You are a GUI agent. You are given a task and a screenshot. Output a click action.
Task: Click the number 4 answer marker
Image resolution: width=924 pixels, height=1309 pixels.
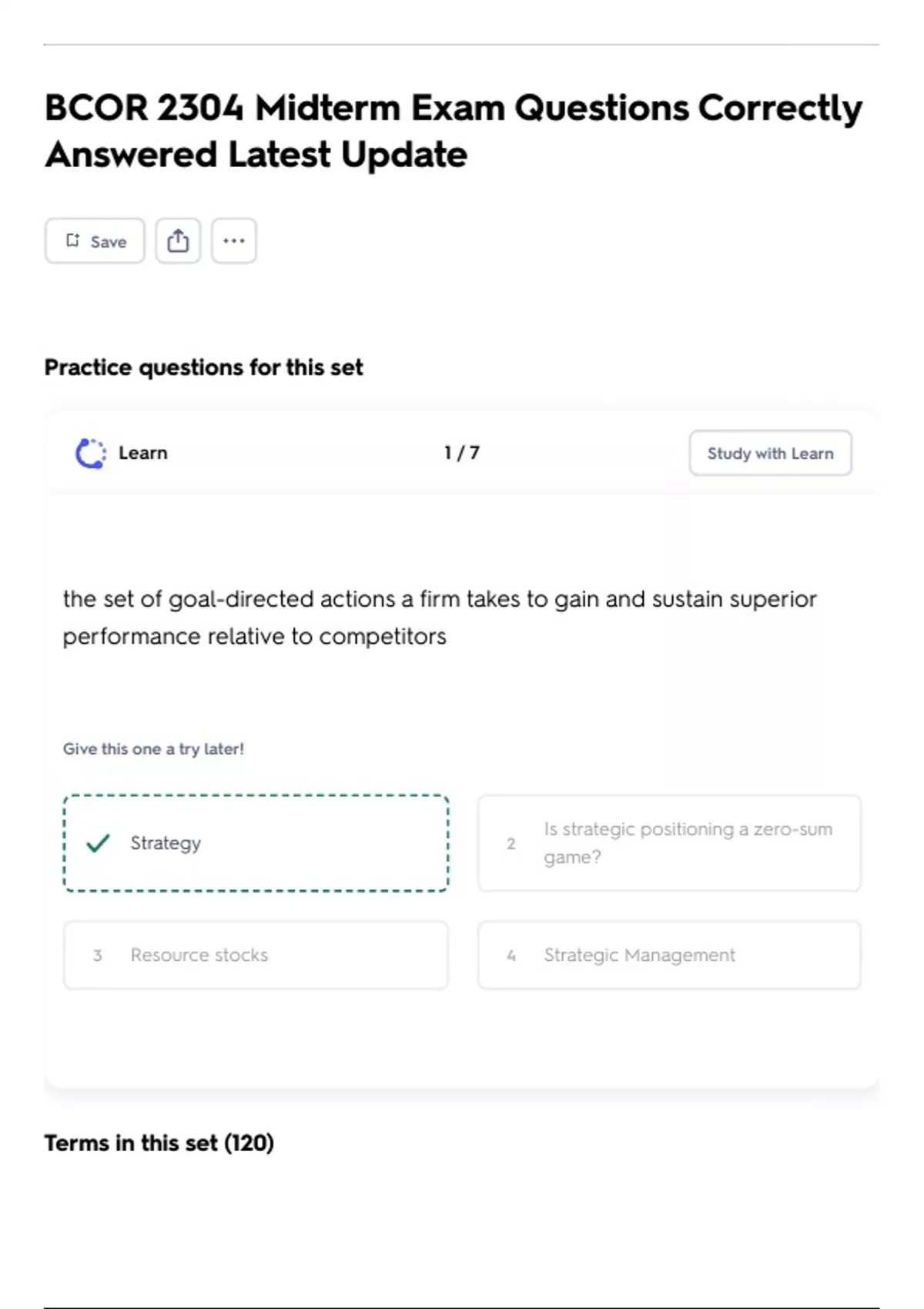pos(511,956)
